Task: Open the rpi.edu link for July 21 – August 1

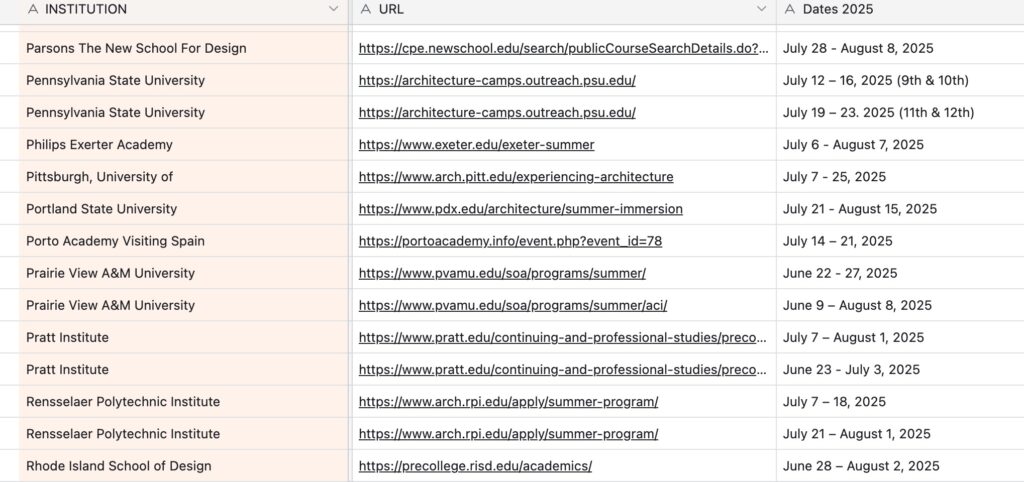Action: 508,434
